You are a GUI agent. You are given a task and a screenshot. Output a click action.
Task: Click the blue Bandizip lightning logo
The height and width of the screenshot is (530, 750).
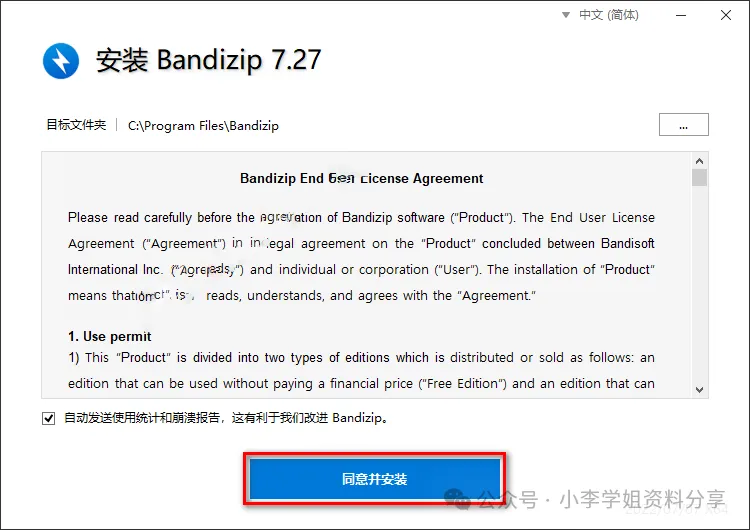(61, 61)
